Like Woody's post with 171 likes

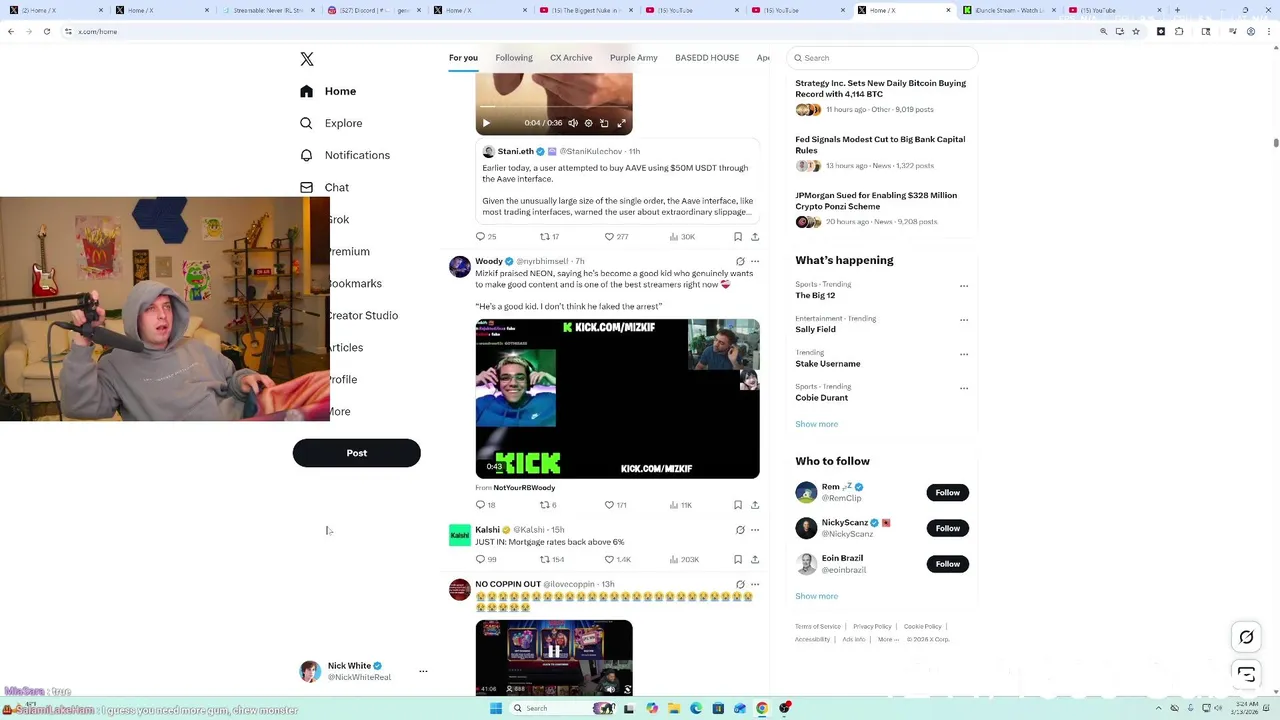tap(615, 505)
